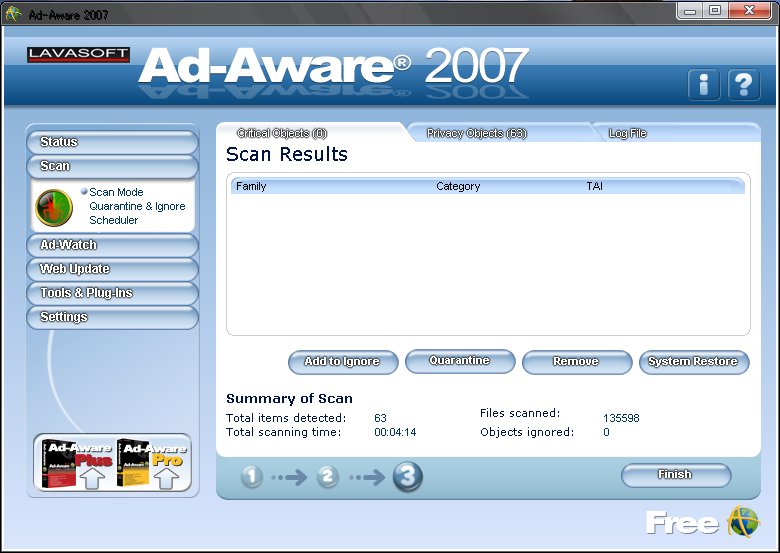Click the Ad-Aware title bar app icon
This screenshot has height=553, width=780.
click(x=13, y=13)
